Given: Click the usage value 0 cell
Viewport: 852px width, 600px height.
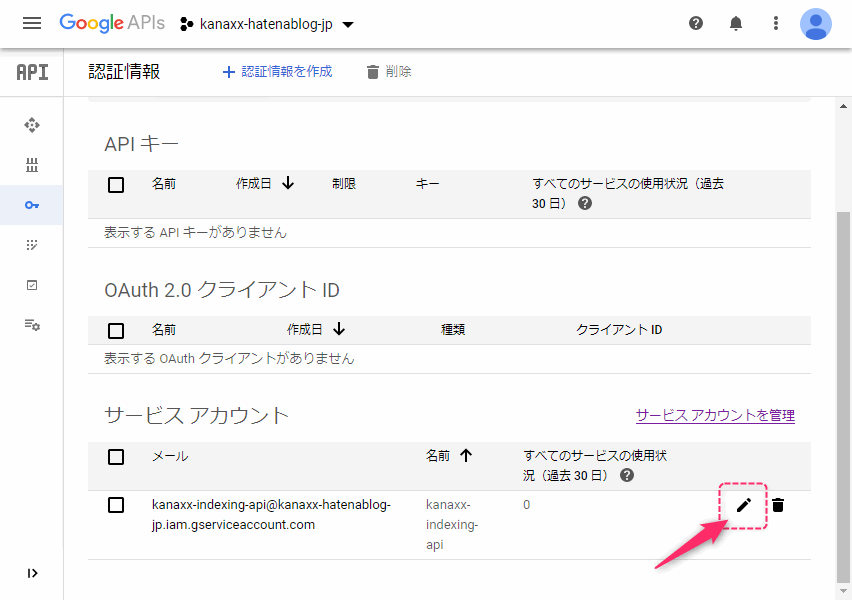Looking at the screenshot, I should pyautogui.click(x=527, y=505).
